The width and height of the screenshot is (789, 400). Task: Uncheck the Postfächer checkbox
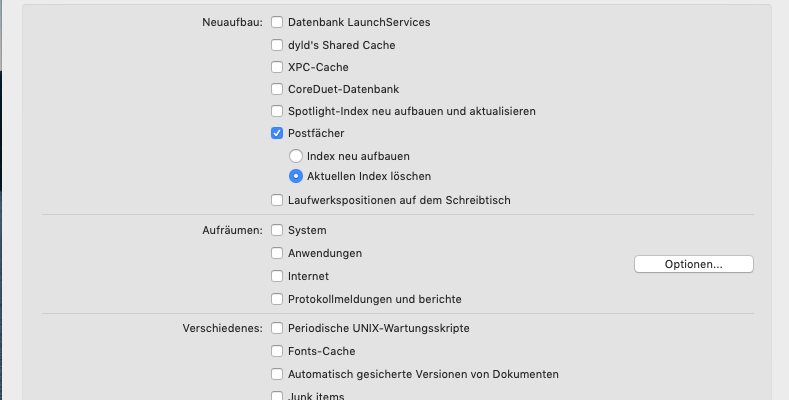277,133
